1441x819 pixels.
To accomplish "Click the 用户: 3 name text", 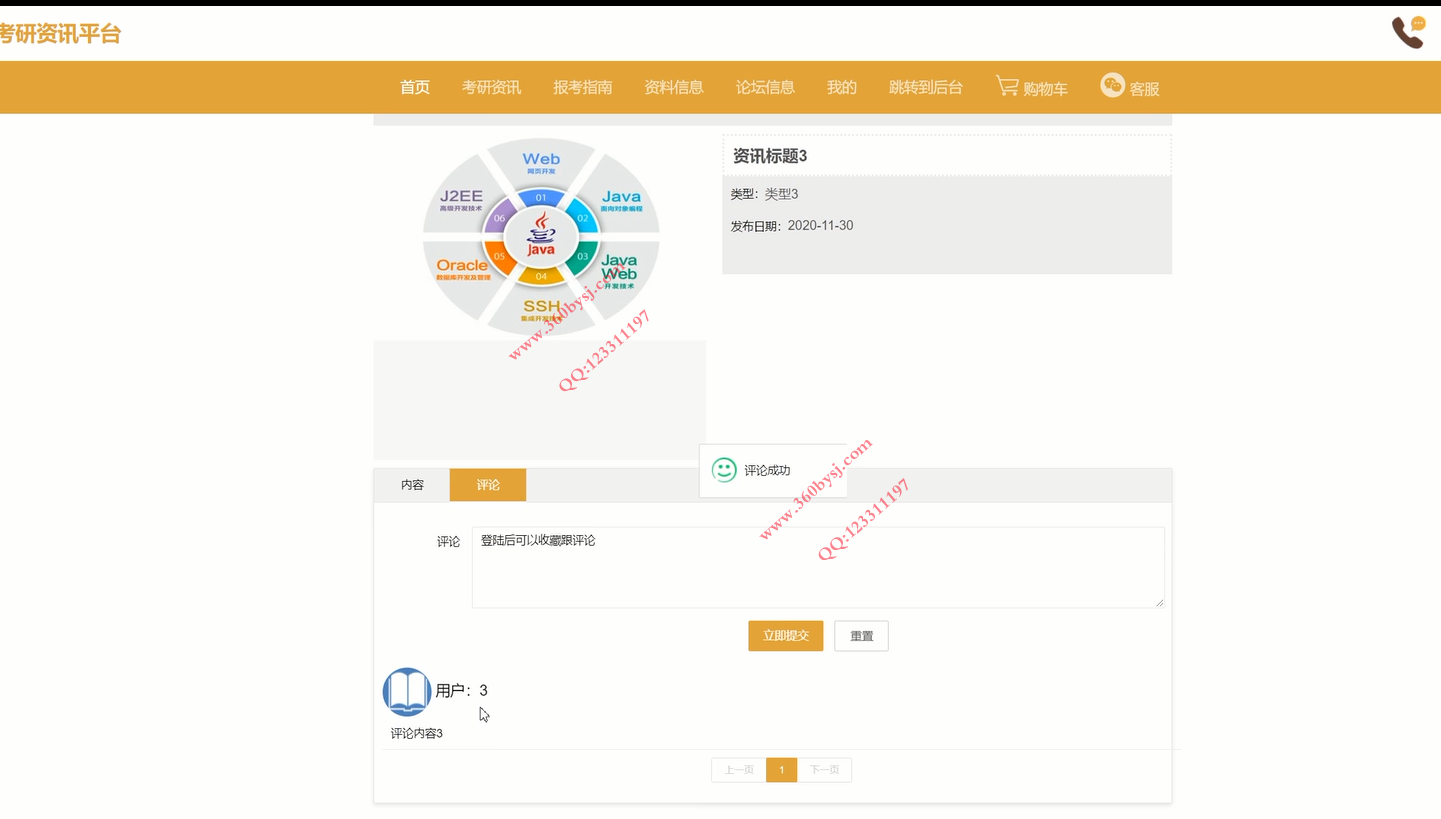I will click(x=462, y=691).
